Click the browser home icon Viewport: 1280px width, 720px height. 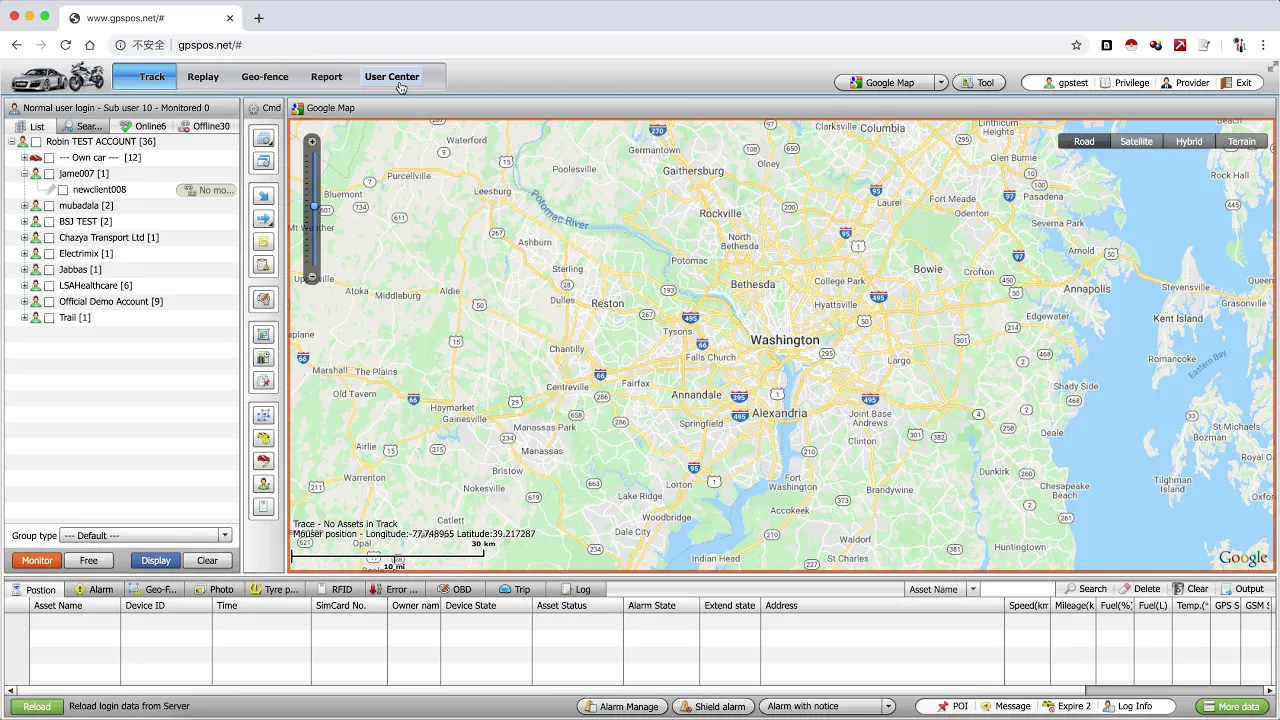[x=90, y=45]
